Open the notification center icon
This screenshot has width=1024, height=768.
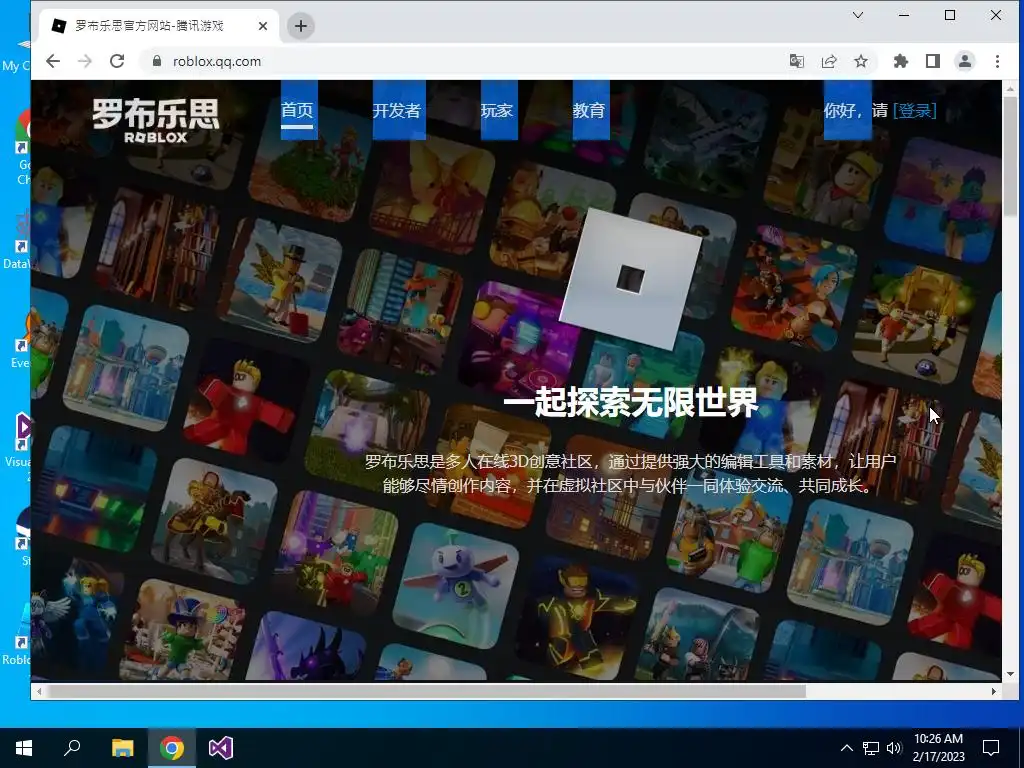coord(991,748)
